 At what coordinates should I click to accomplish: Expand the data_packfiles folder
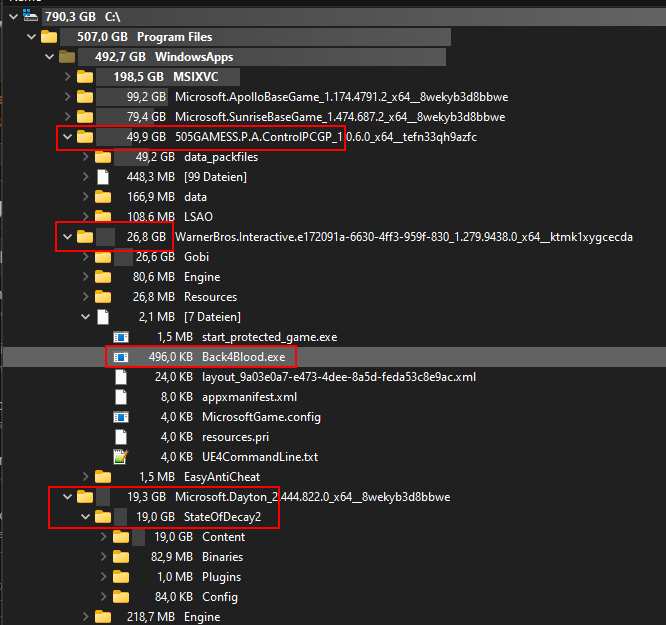pyautogui.click(x=85, y=157)
